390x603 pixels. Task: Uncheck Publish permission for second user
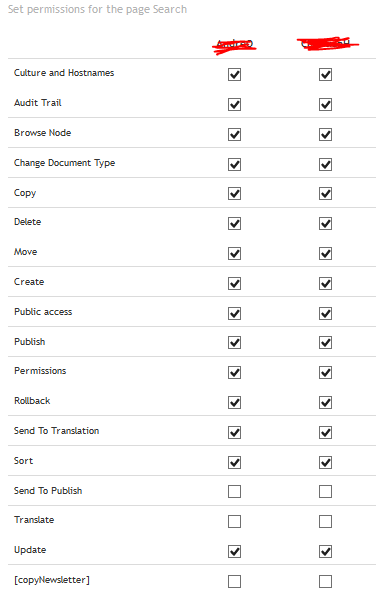click(x=325, y=342)
